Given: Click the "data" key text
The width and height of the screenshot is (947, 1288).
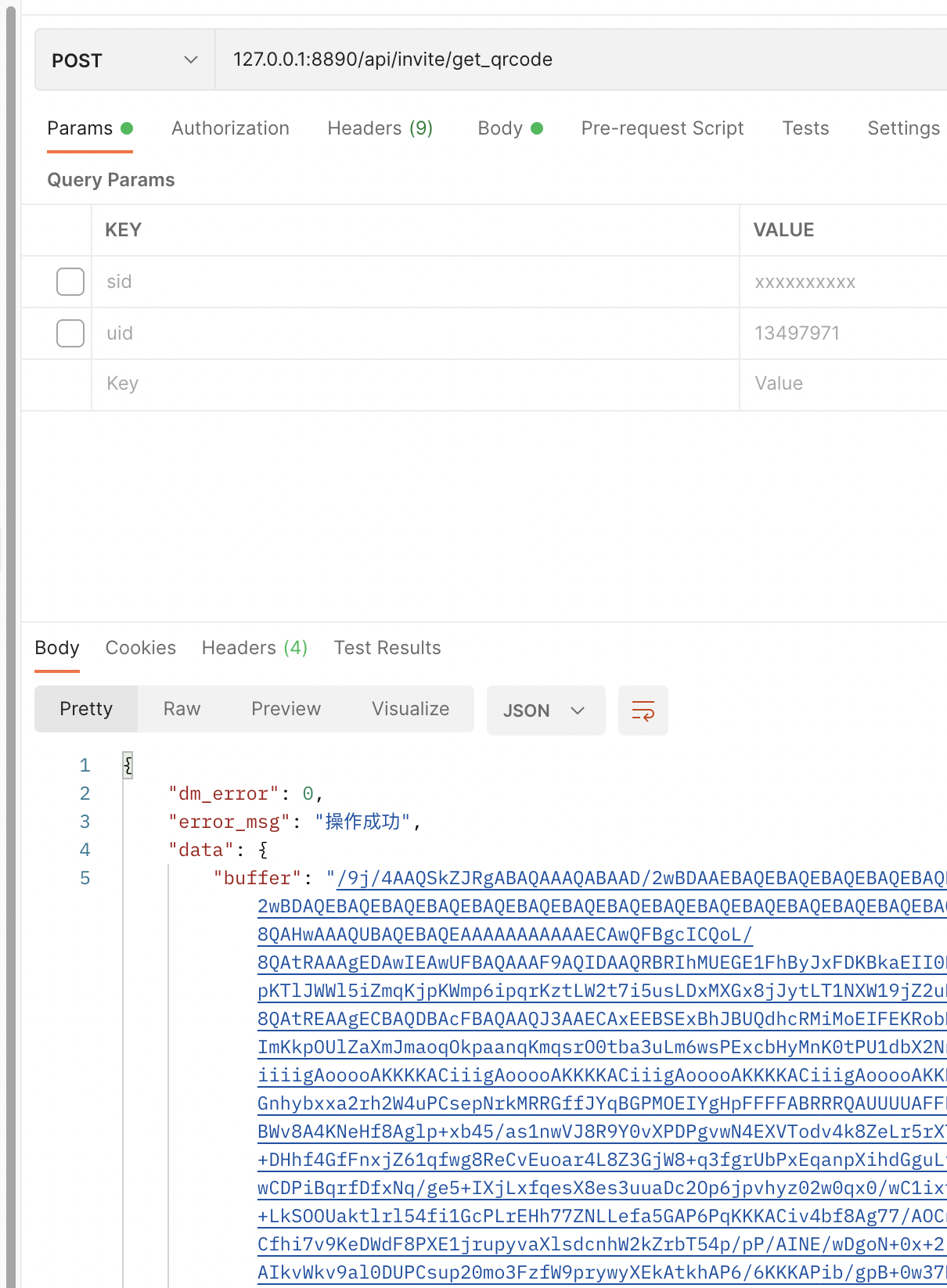Looking at the screenshot, I should pyautogui.click(x=201, y=850).
